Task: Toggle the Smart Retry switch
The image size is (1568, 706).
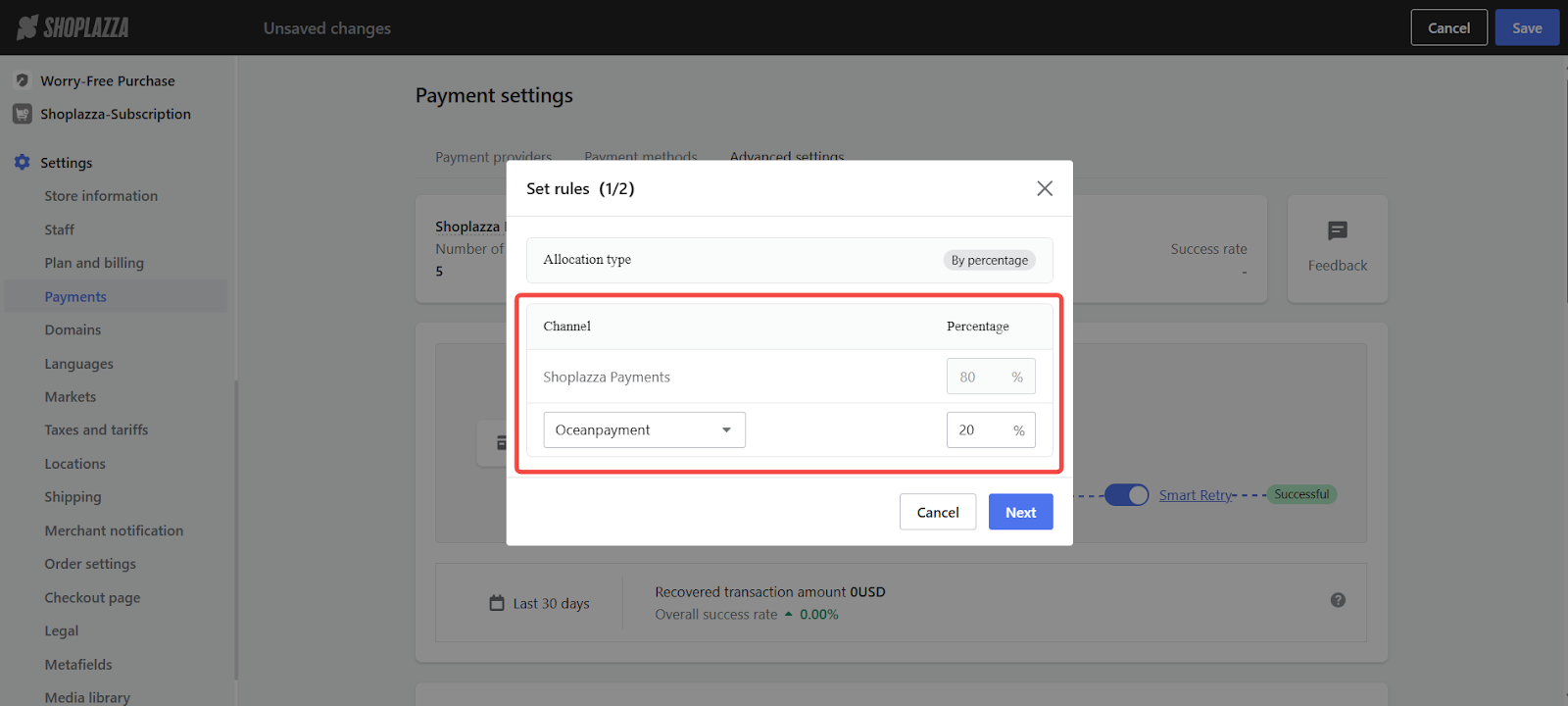Action: tap(1127, 495)
